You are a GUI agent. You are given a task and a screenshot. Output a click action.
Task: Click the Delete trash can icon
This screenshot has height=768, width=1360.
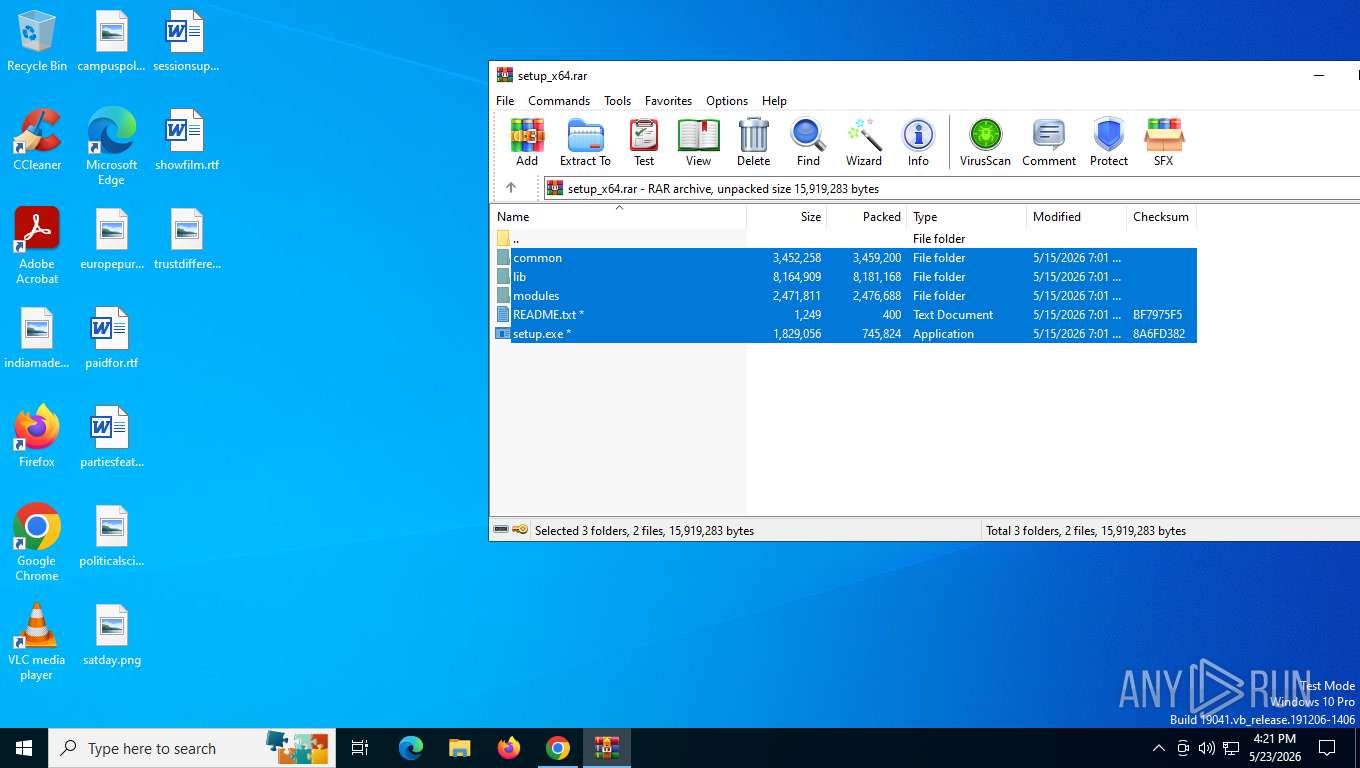(x=753, y=142)
